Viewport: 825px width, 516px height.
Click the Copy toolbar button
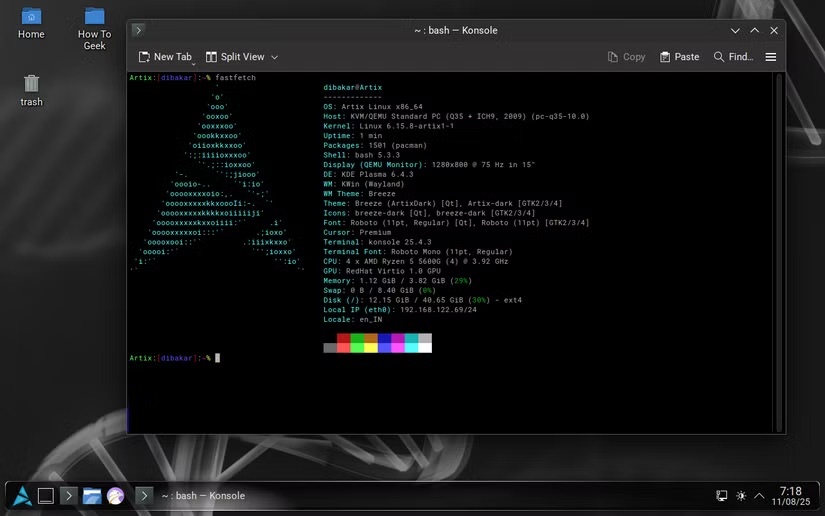click(x=626, y=57)
